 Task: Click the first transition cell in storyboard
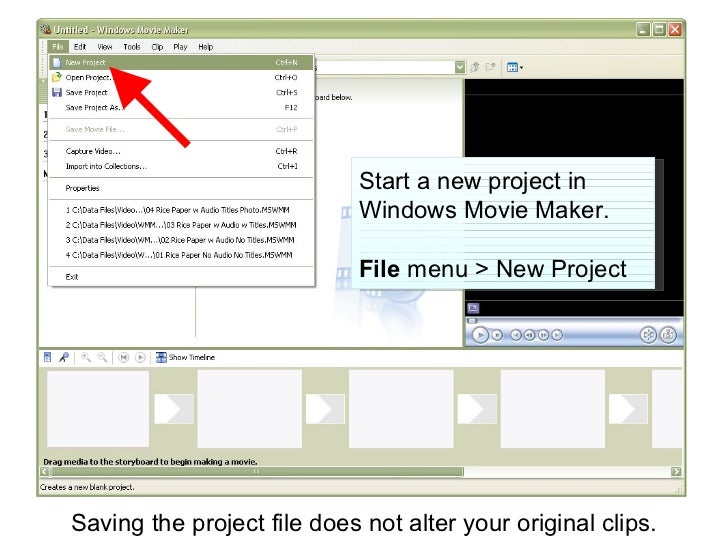(x=174, y=409)
